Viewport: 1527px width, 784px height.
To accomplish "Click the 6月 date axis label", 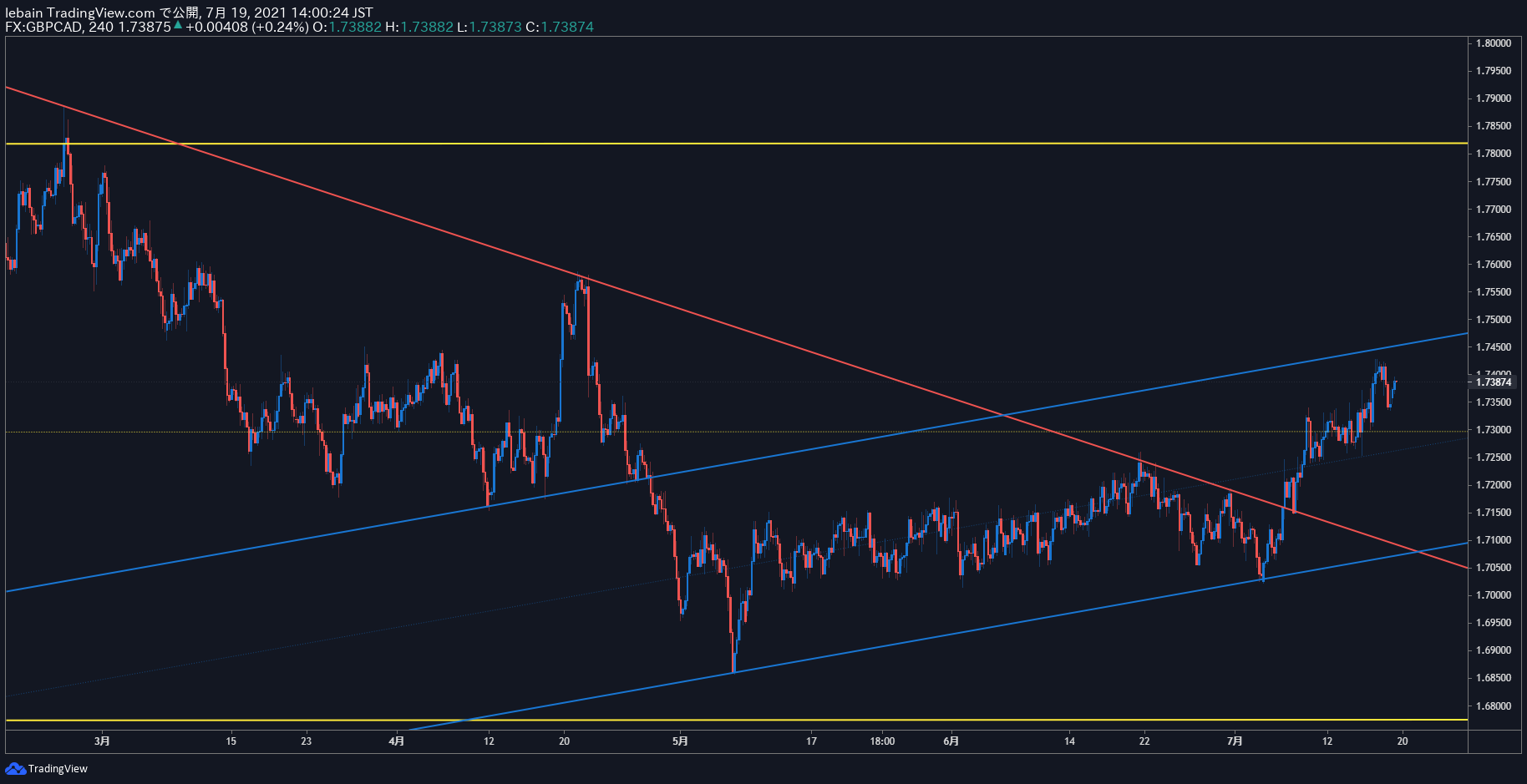I will pyautogui.click(x=951, y=741).
